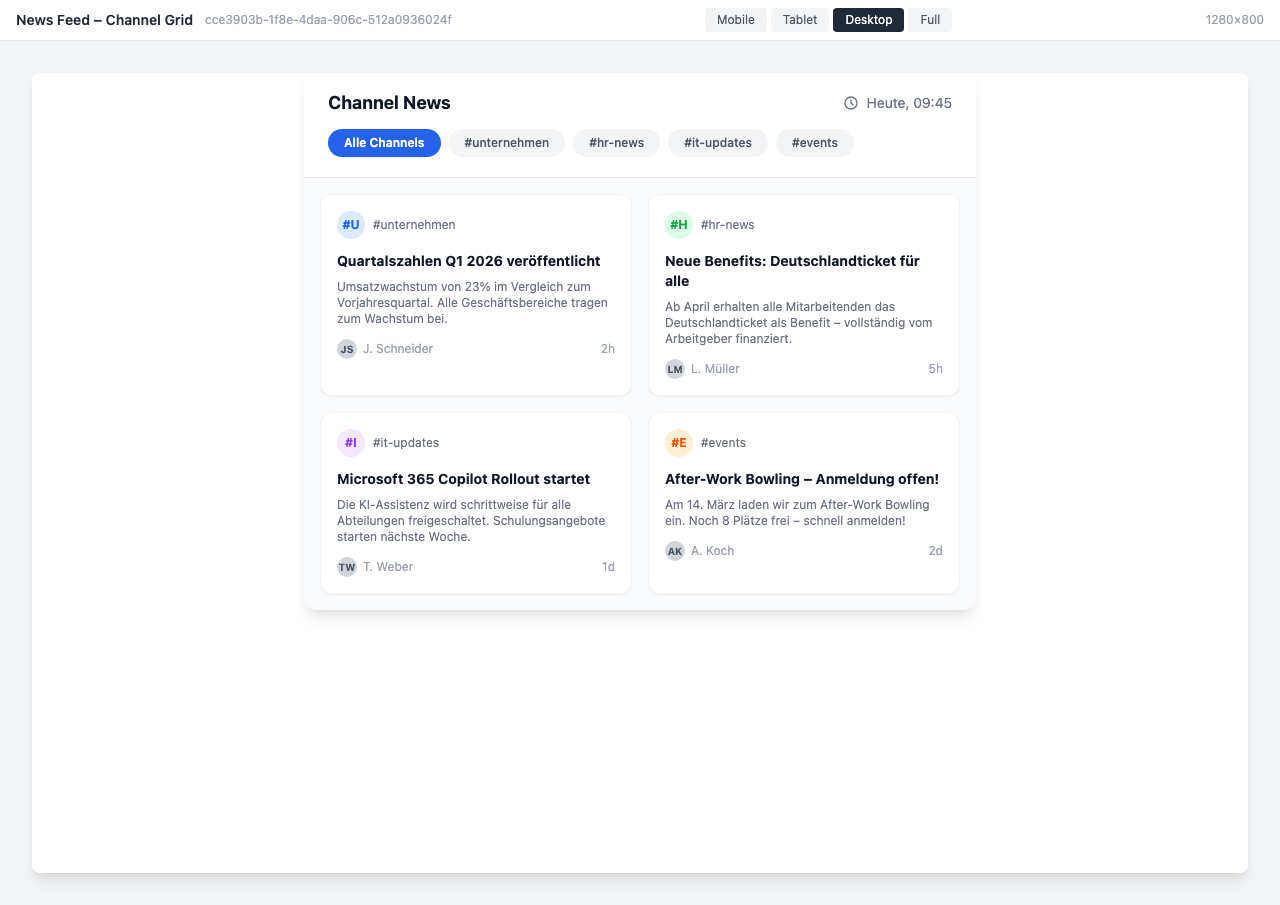
Task: Click the green #H hr-news badge icon
Action: 679,225
